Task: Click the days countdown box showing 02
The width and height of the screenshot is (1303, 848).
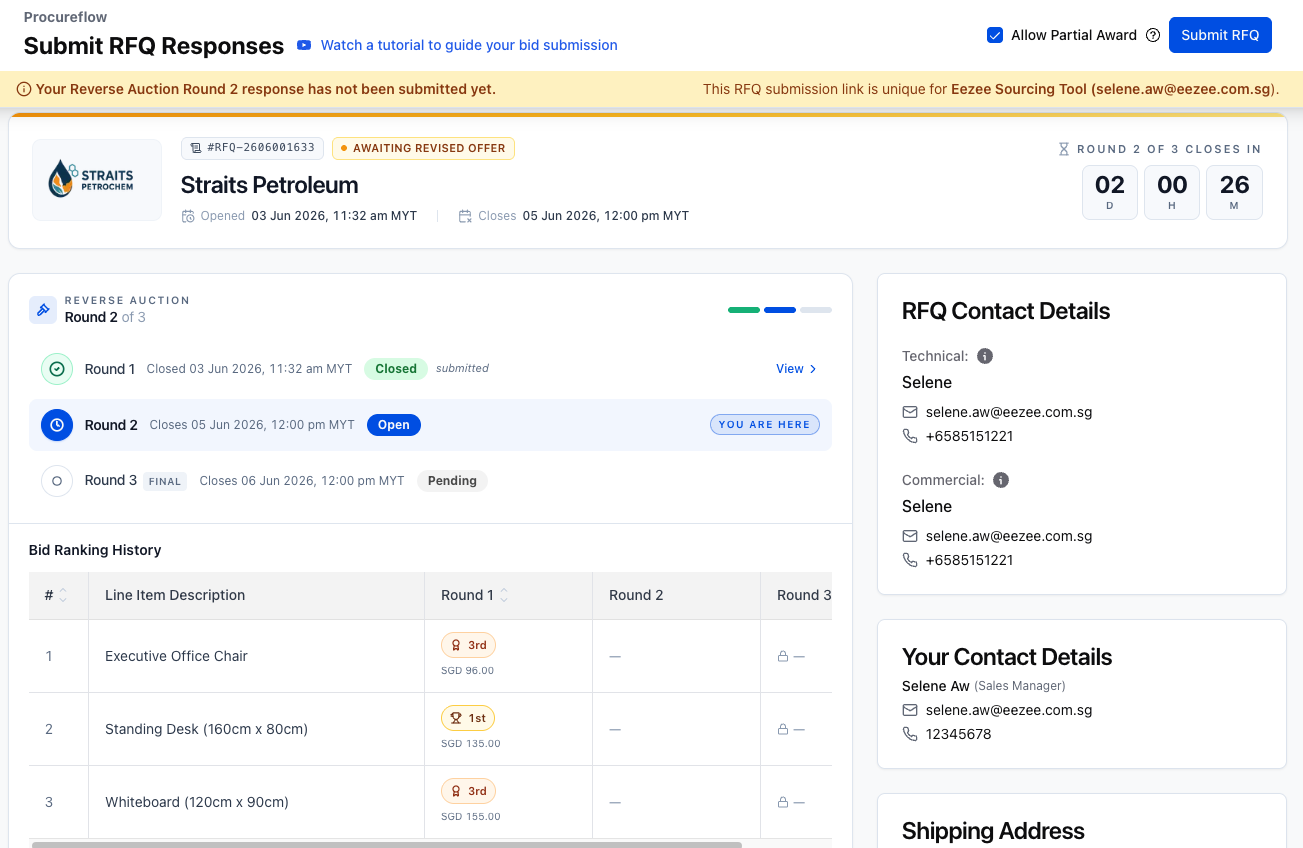Action: pos(1110,192)
